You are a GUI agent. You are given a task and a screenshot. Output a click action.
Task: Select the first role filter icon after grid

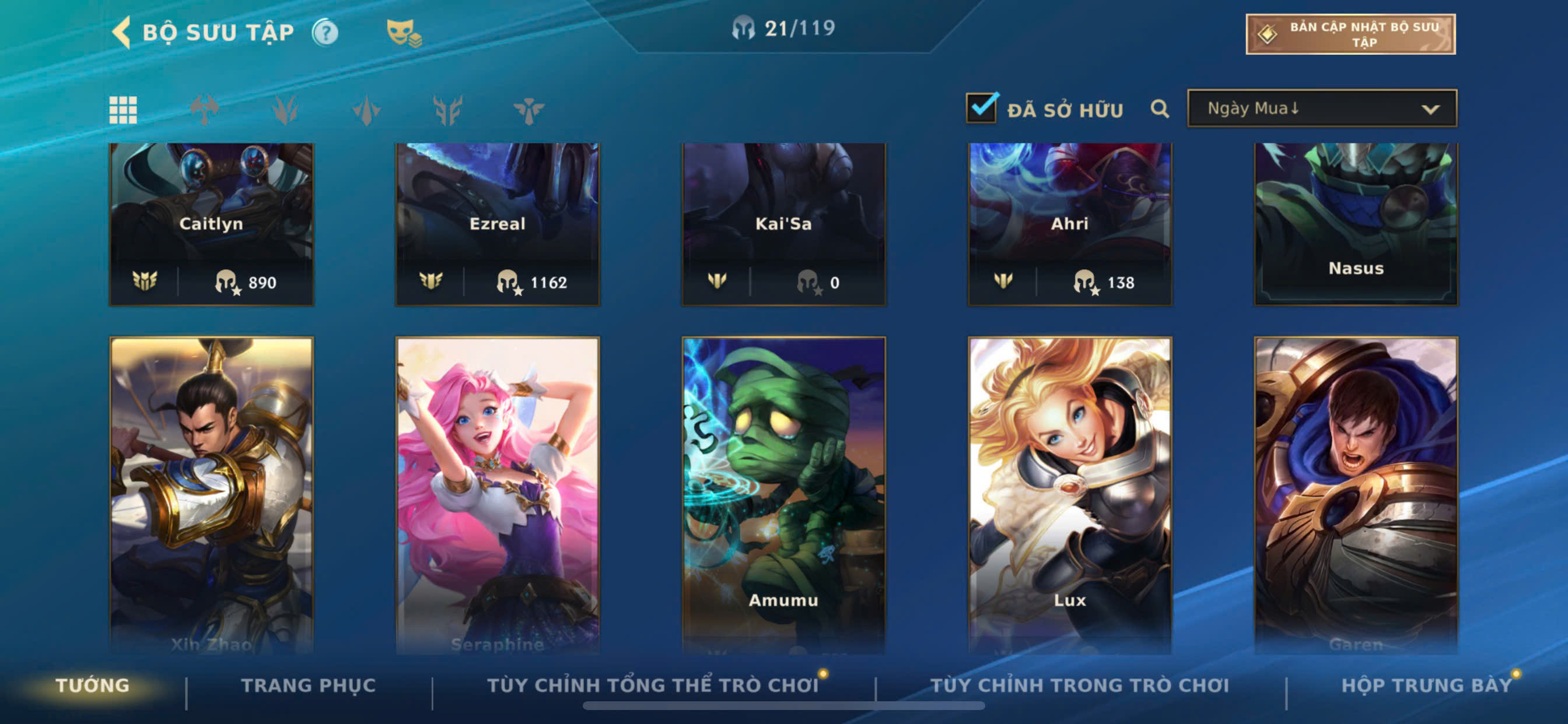tap(204, 110)
